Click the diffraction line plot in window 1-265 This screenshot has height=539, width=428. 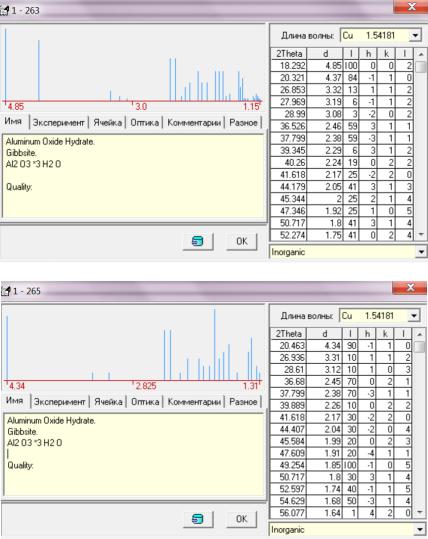pyautogui.click(x=133, y=348)
